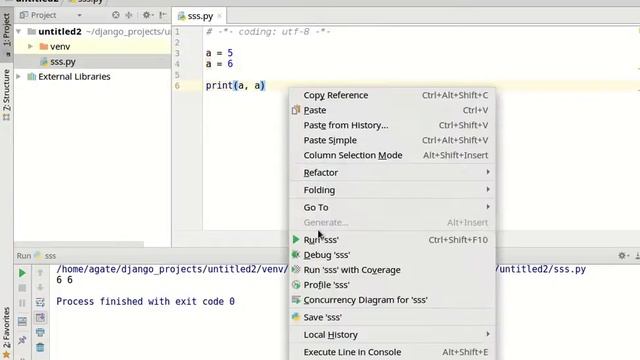Enable Column Selection Mode in menu
The height and width of the screenshot is (360, 640).
point(392,156)
